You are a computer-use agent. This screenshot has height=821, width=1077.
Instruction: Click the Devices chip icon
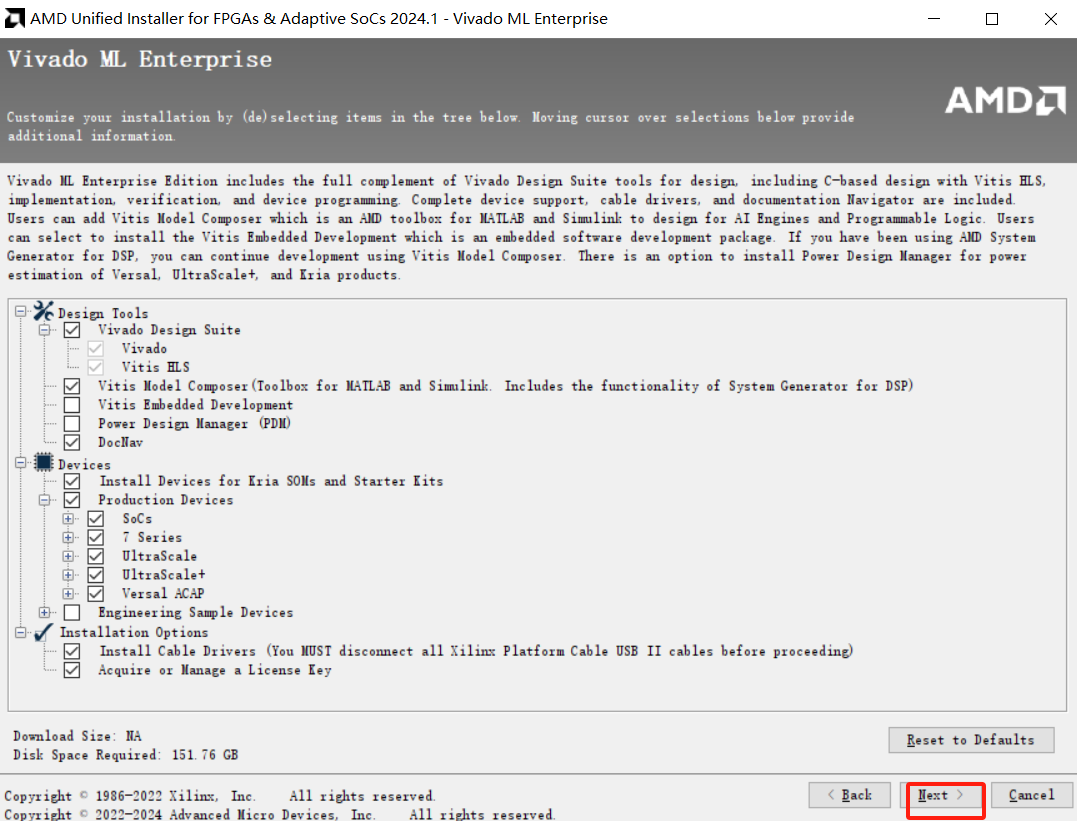(x=43, y=463)
